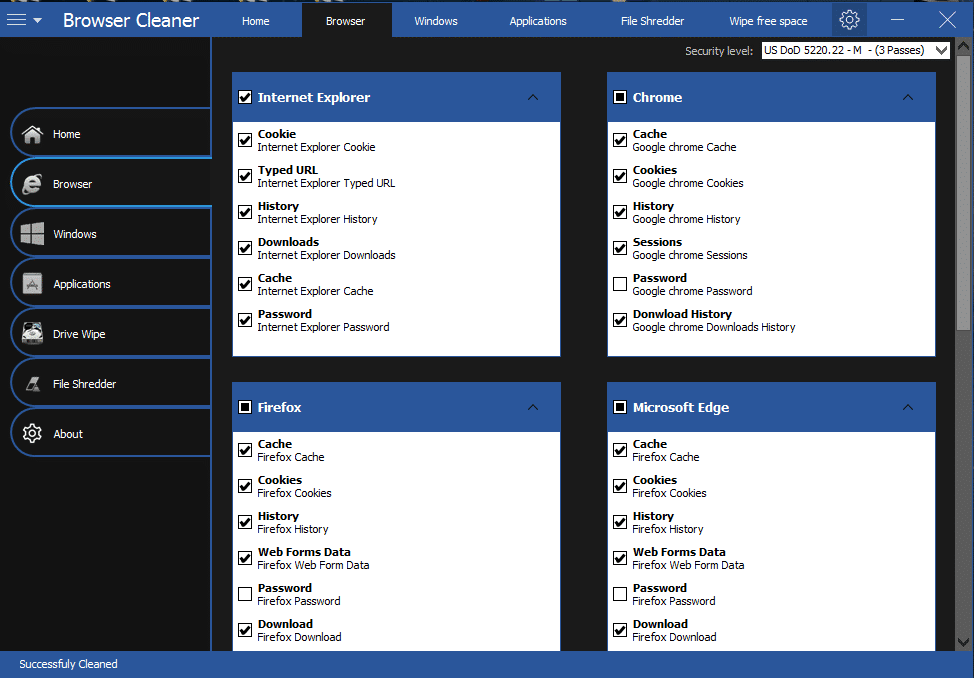
Task: Collapse the Firefox section chevron
Action: (533, 407)
